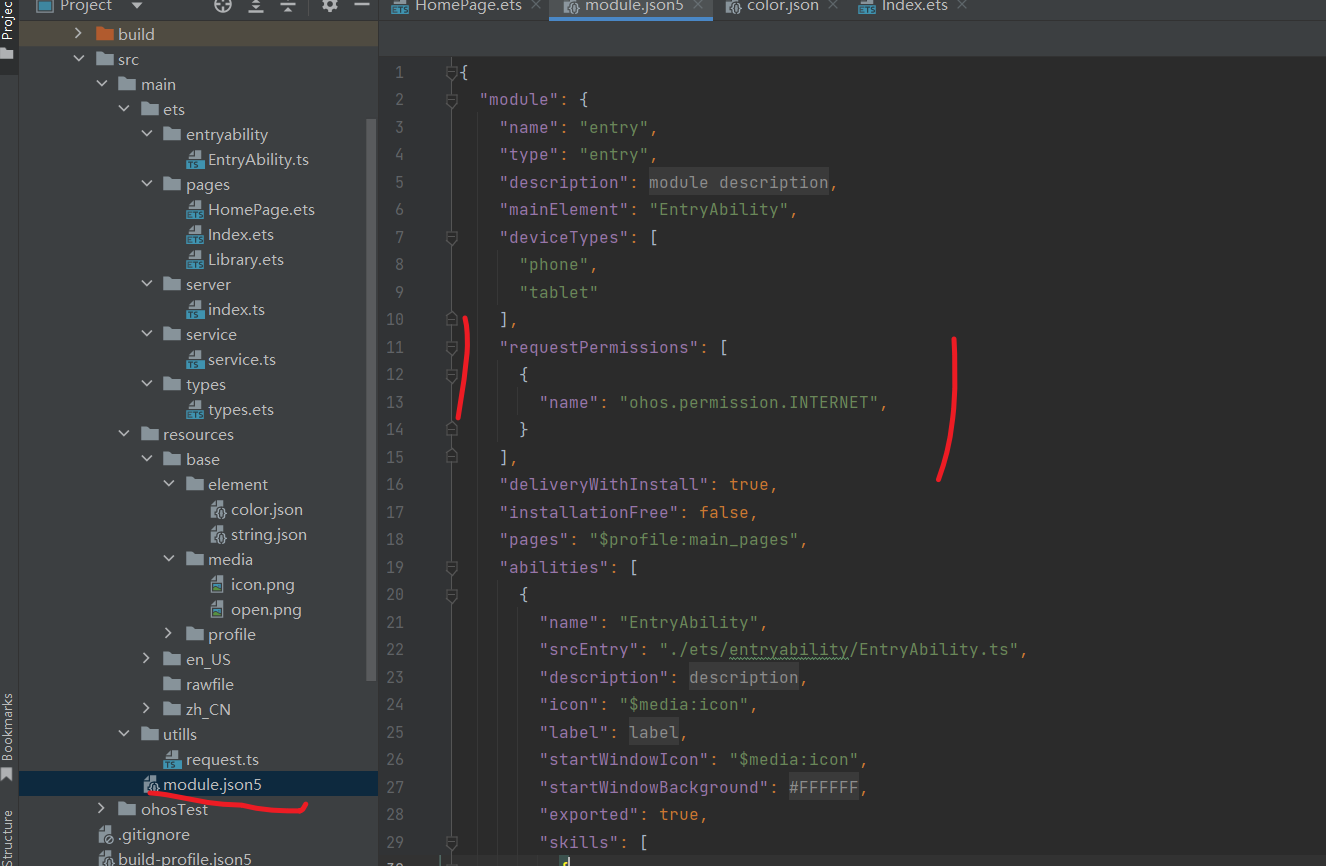The height and width of the screenshot is (866, 1326).
Task: Open the Structure tool window
Action: [8, 838]
